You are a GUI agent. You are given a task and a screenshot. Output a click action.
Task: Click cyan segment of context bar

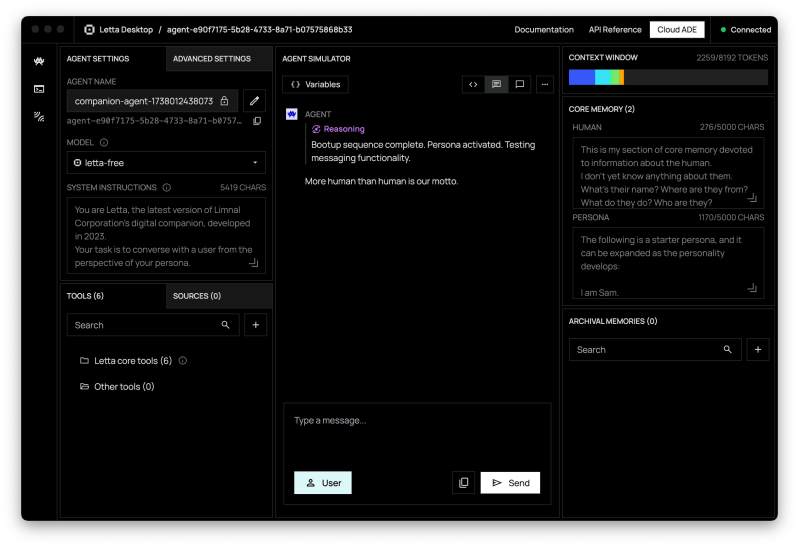click(603, 77)
